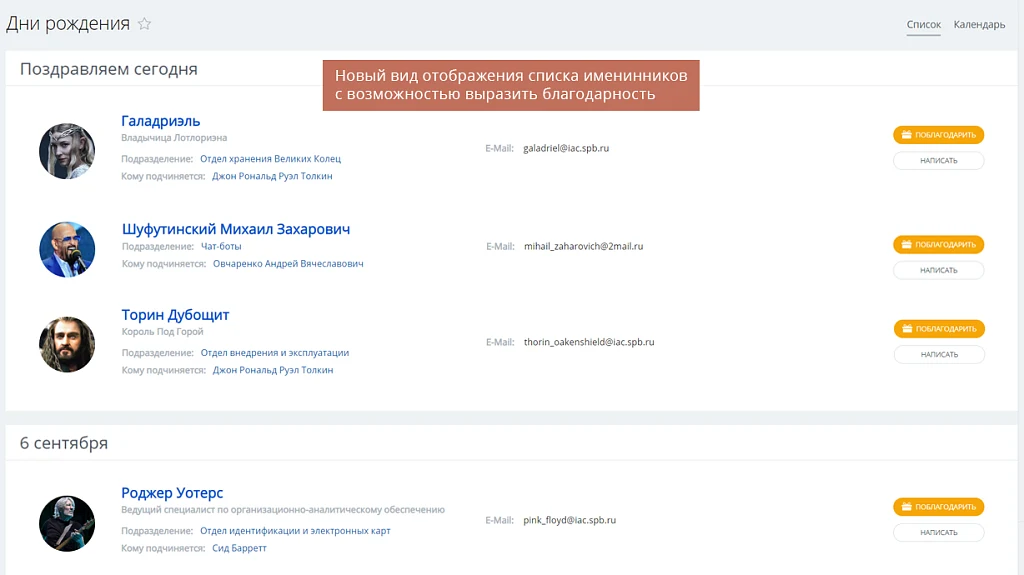Open the Галадриэль profile name link
The width and height of the screenshot is (1024, 575).
coord(161,121)
